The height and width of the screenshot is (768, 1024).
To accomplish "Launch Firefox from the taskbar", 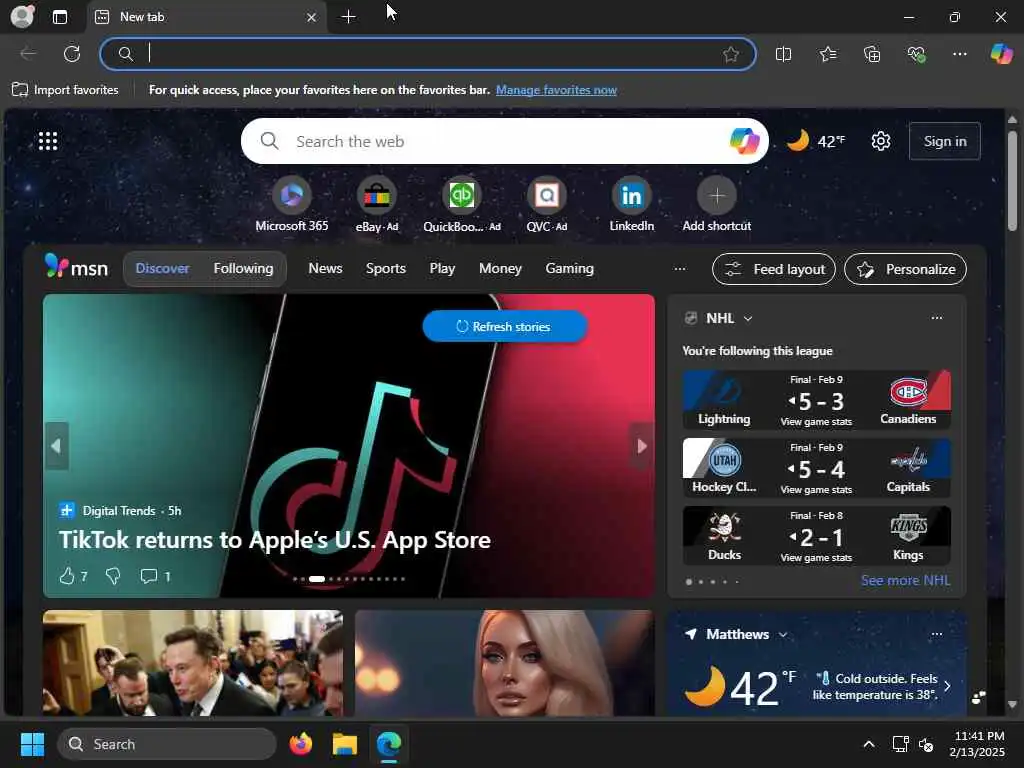I will pyautogui.click(x=300, y=744).
